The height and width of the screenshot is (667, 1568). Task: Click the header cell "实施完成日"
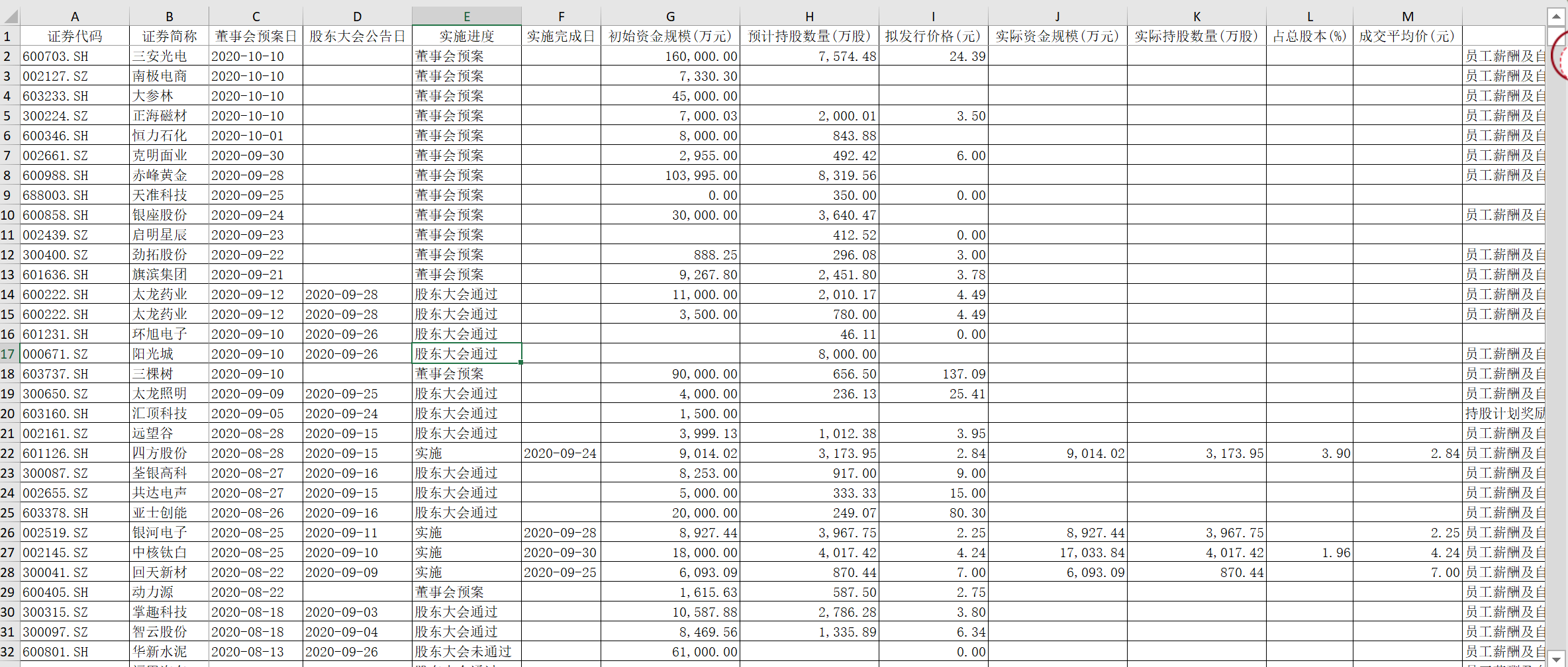pyautogui.click(x=562, y=36)
